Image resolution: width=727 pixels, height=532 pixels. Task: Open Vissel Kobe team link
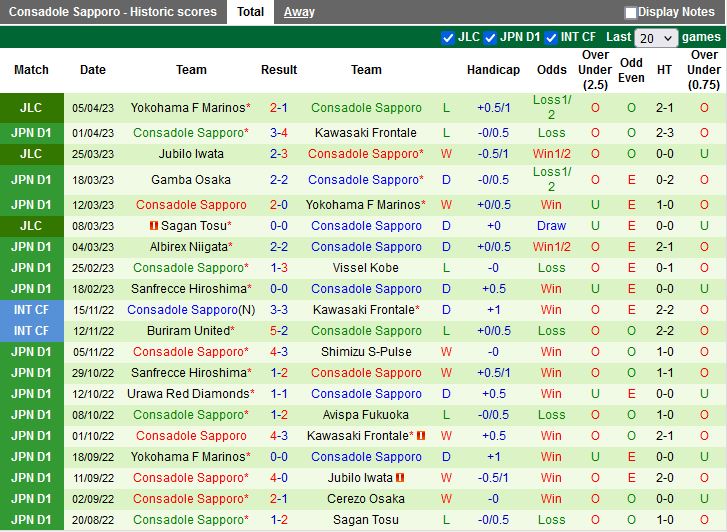(x=366, y=268)
